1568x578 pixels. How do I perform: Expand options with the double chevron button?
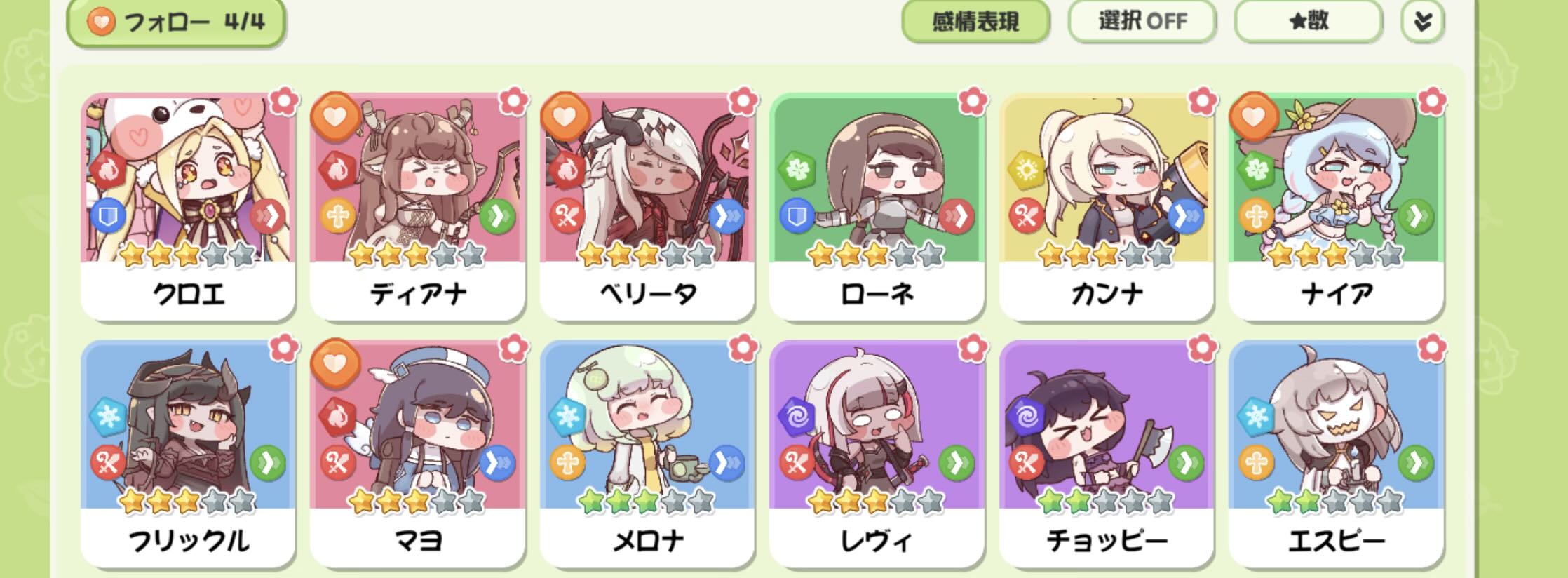coord(1422,22)
